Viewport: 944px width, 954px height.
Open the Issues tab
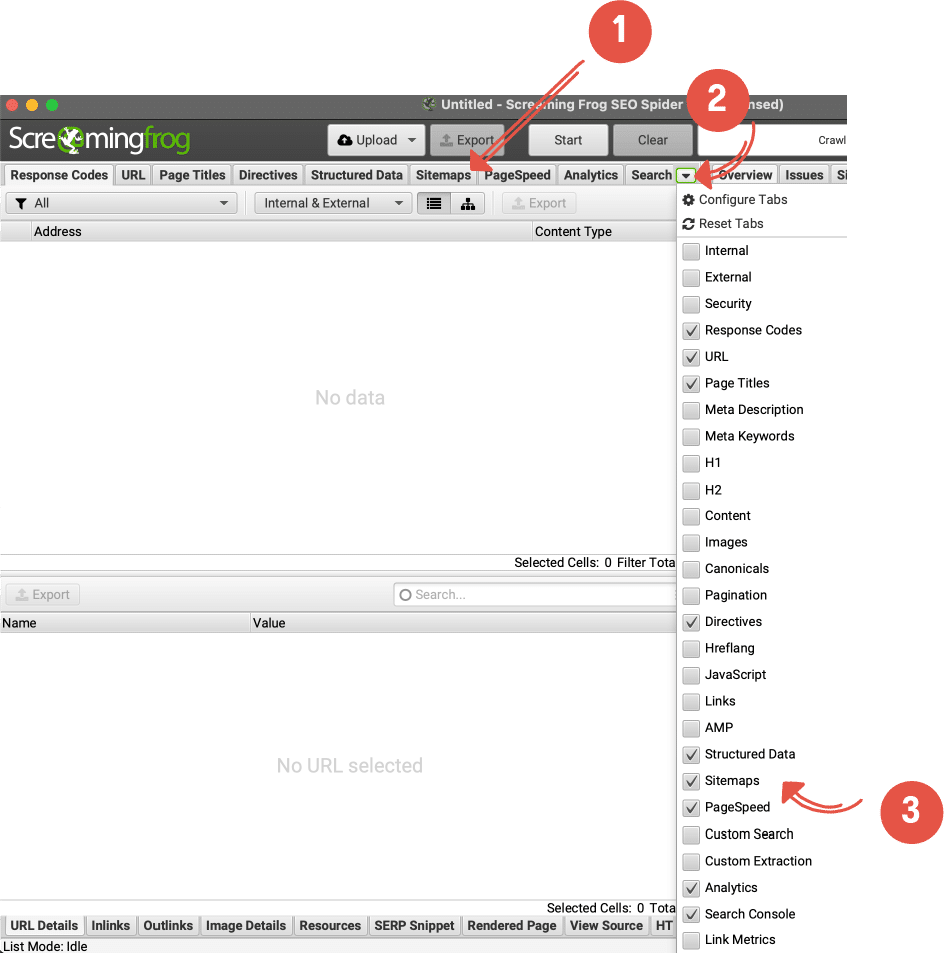[x=804, y=175]
